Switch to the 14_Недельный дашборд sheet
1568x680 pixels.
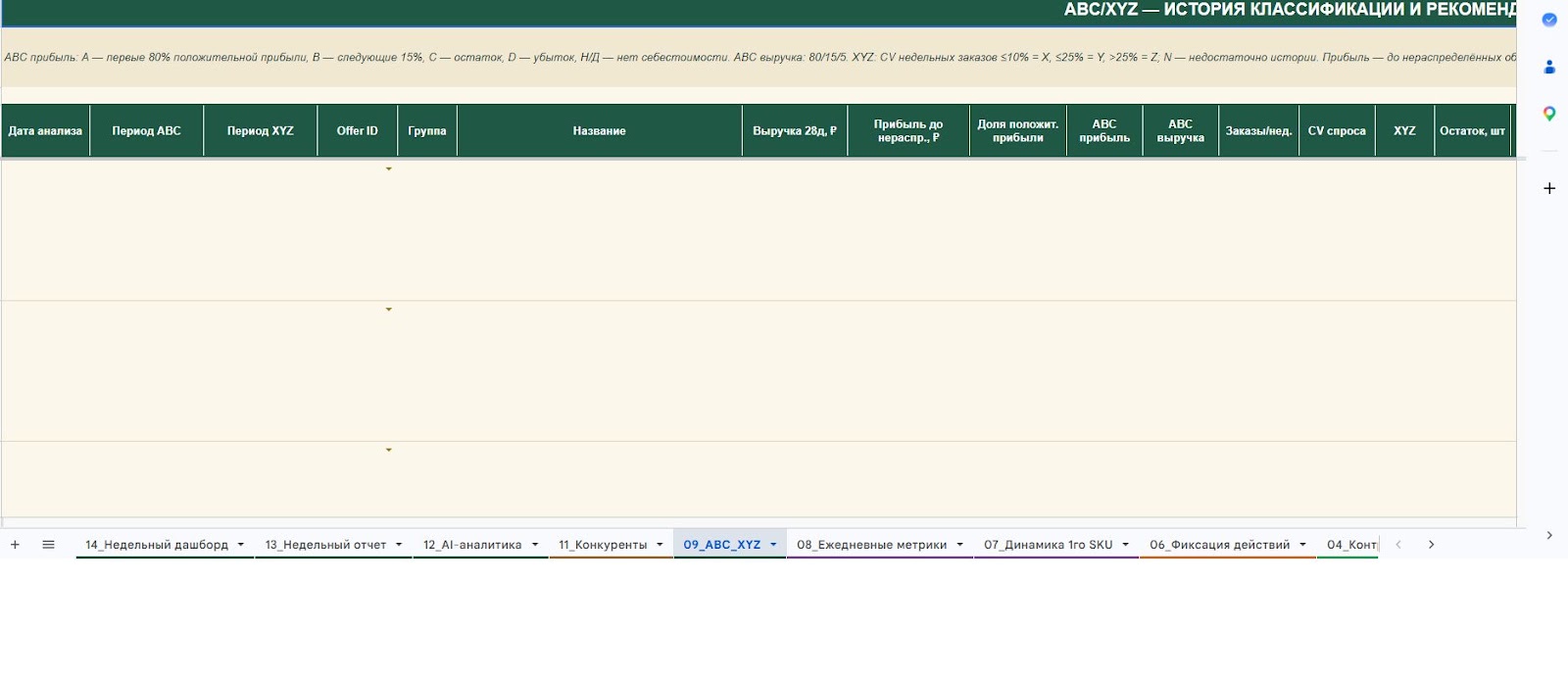(x=157, y=545)
